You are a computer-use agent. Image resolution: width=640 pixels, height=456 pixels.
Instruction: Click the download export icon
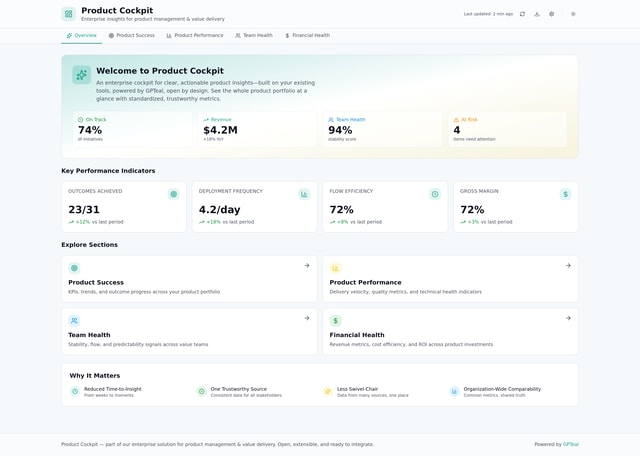[537, 14]
